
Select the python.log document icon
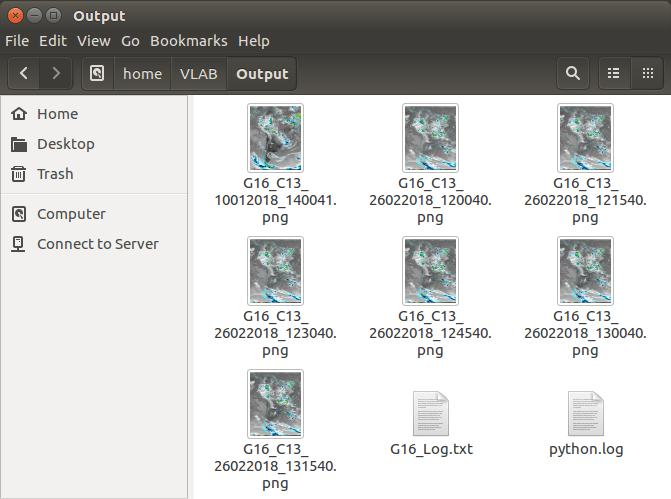tap(586, 413)
